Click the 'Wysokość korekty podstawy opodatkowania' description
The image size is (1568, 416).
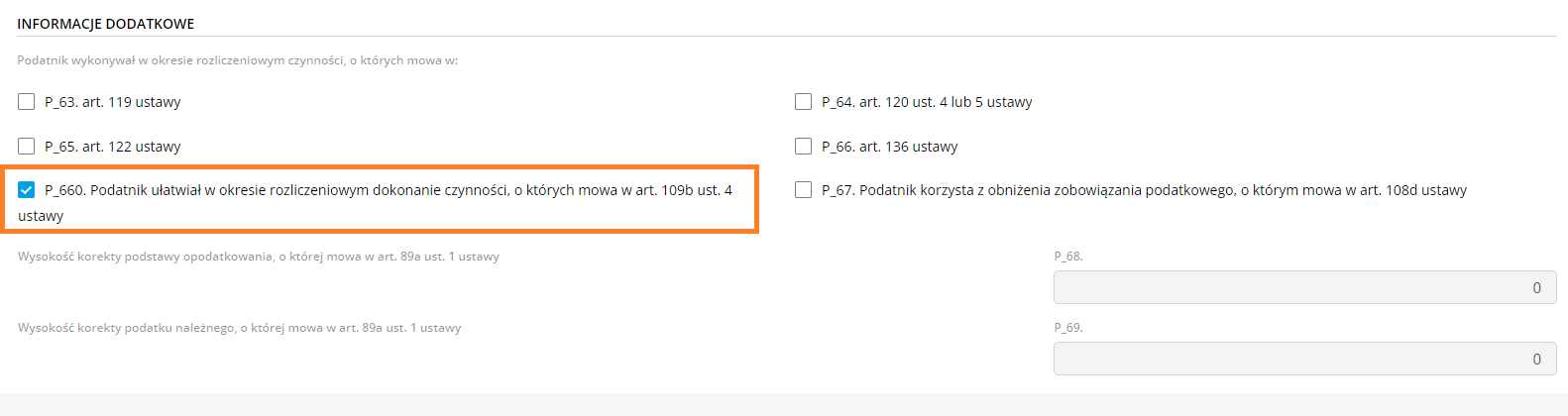[x=259, y=257]
